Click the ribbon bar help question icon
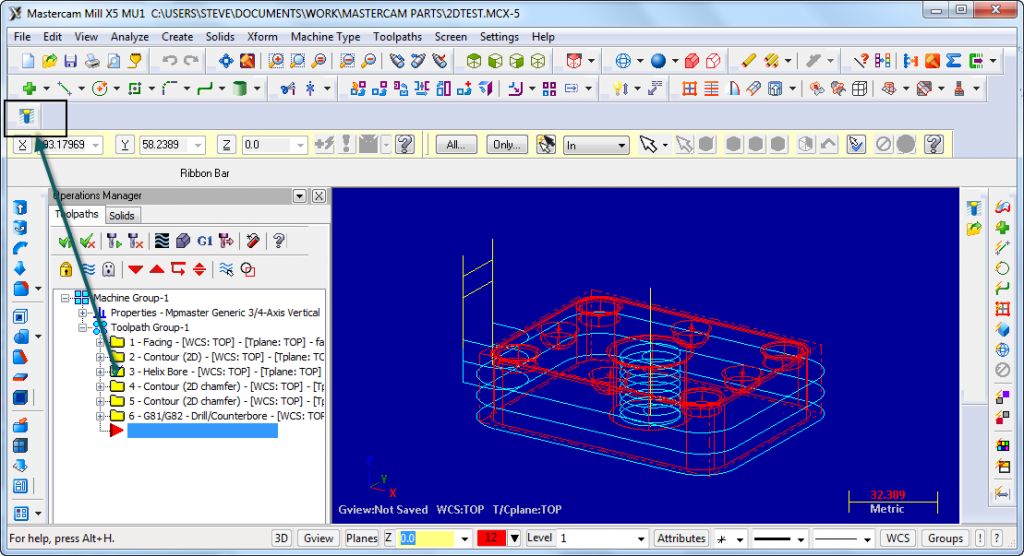The height and width of the screenshot is (556, 1024). tap(934, 144)
